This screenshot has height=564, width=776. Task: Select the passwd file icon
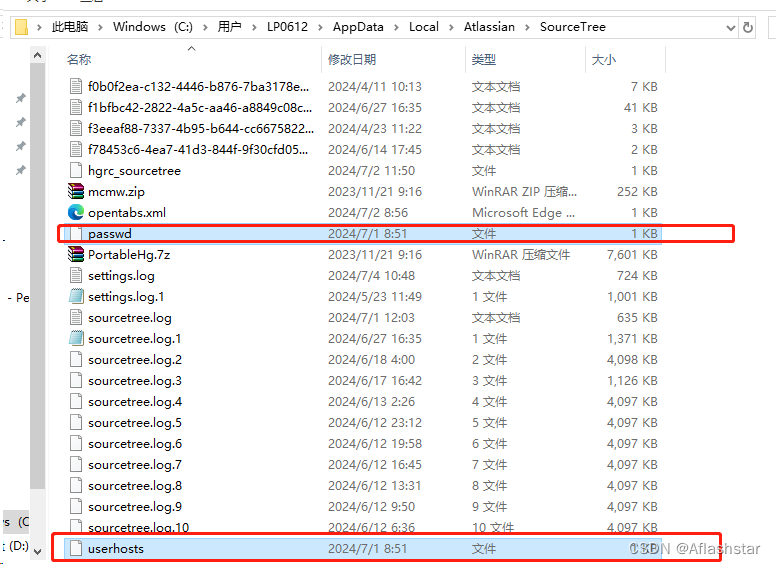76,234
